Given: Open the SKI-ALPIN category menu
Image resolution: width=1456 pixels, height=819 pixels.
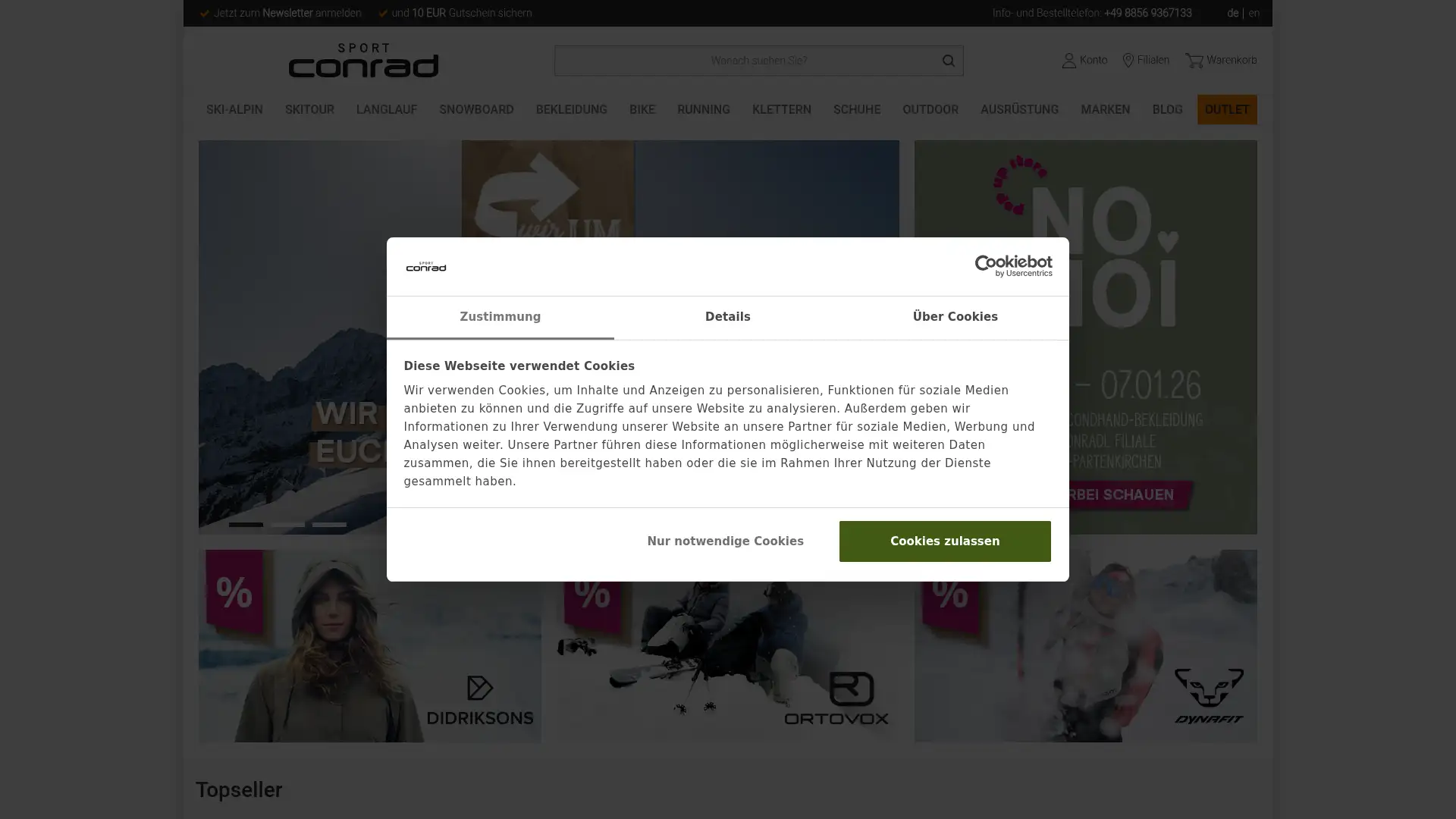Looking at the screenshot, I should [x=234, y=109].
